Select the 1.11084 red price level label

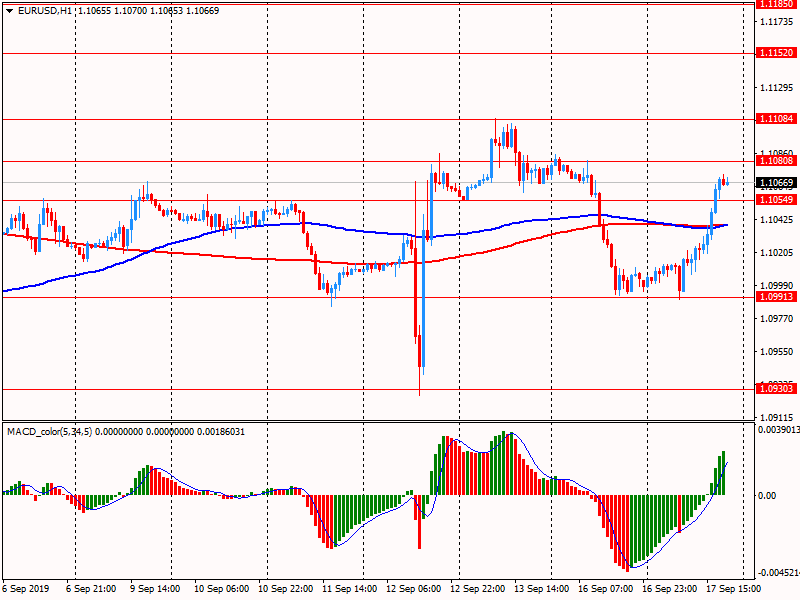(x=777, y=119)
